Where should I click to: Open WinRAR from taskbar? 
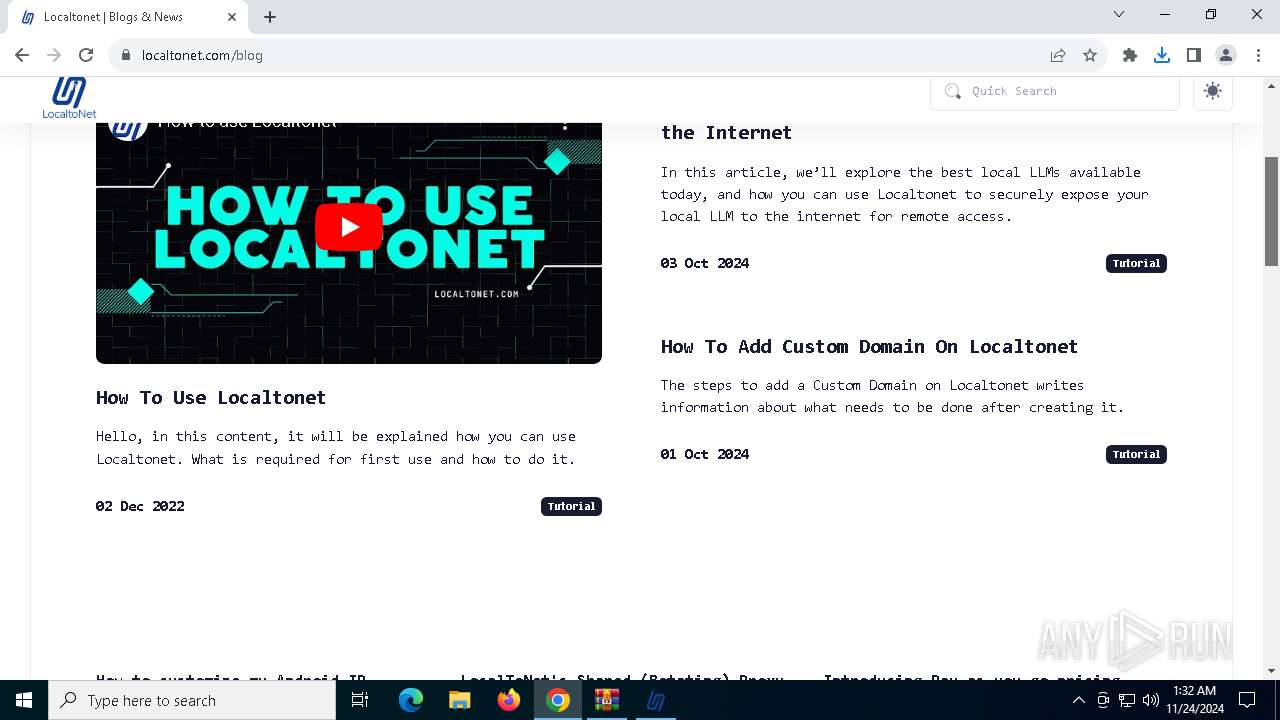click(607, 700)
